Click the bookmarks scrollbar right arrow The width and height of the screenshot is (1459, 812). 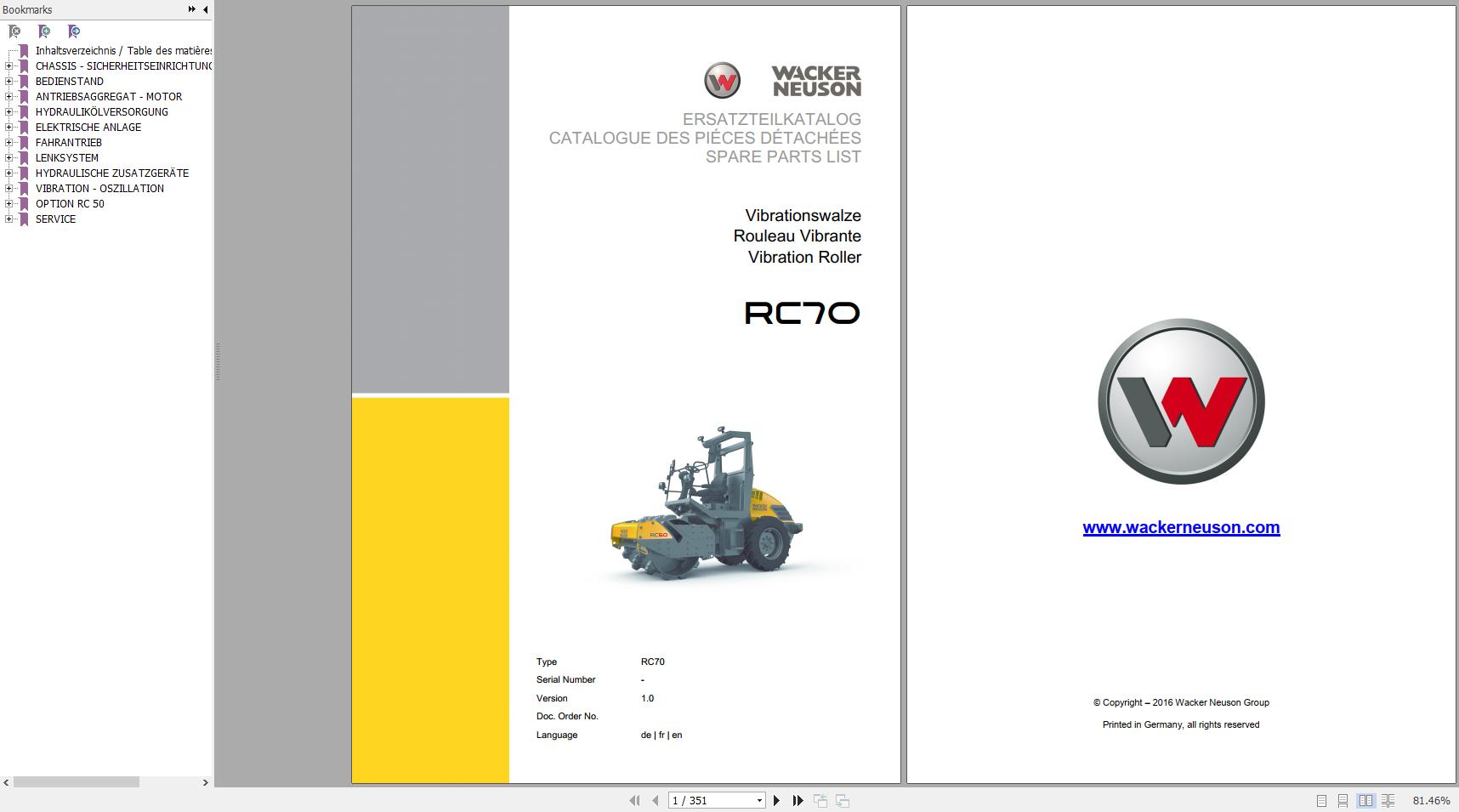point(205,782)
